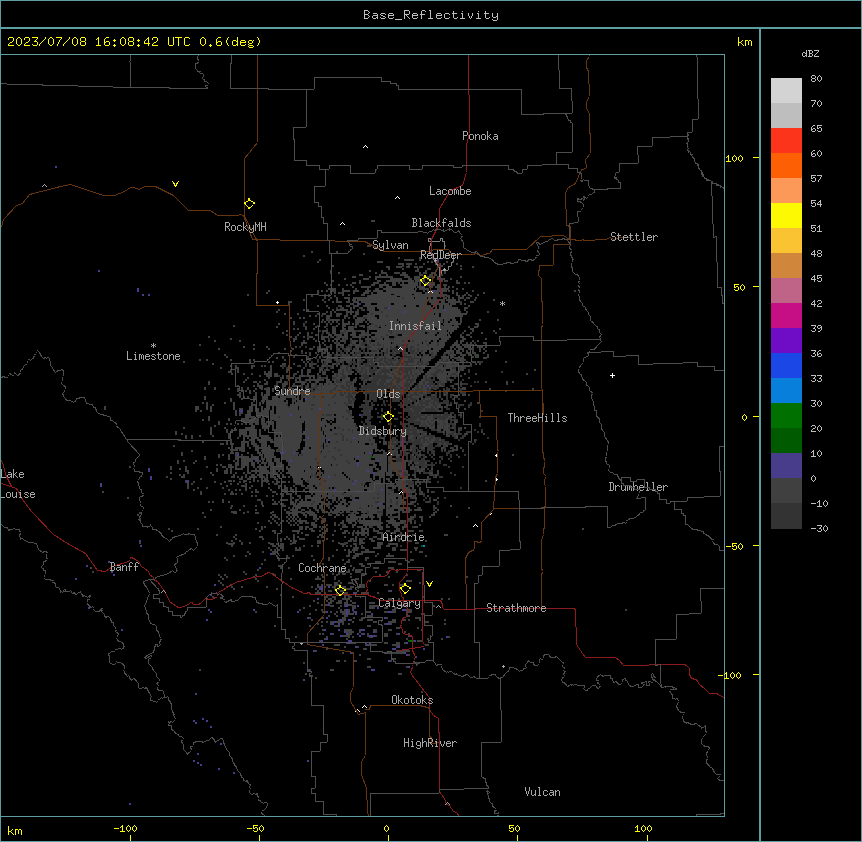Select the radar site diamond between Olds and Didsbury
The width and height of the screenshot is (862, 842).
(388, 417)
